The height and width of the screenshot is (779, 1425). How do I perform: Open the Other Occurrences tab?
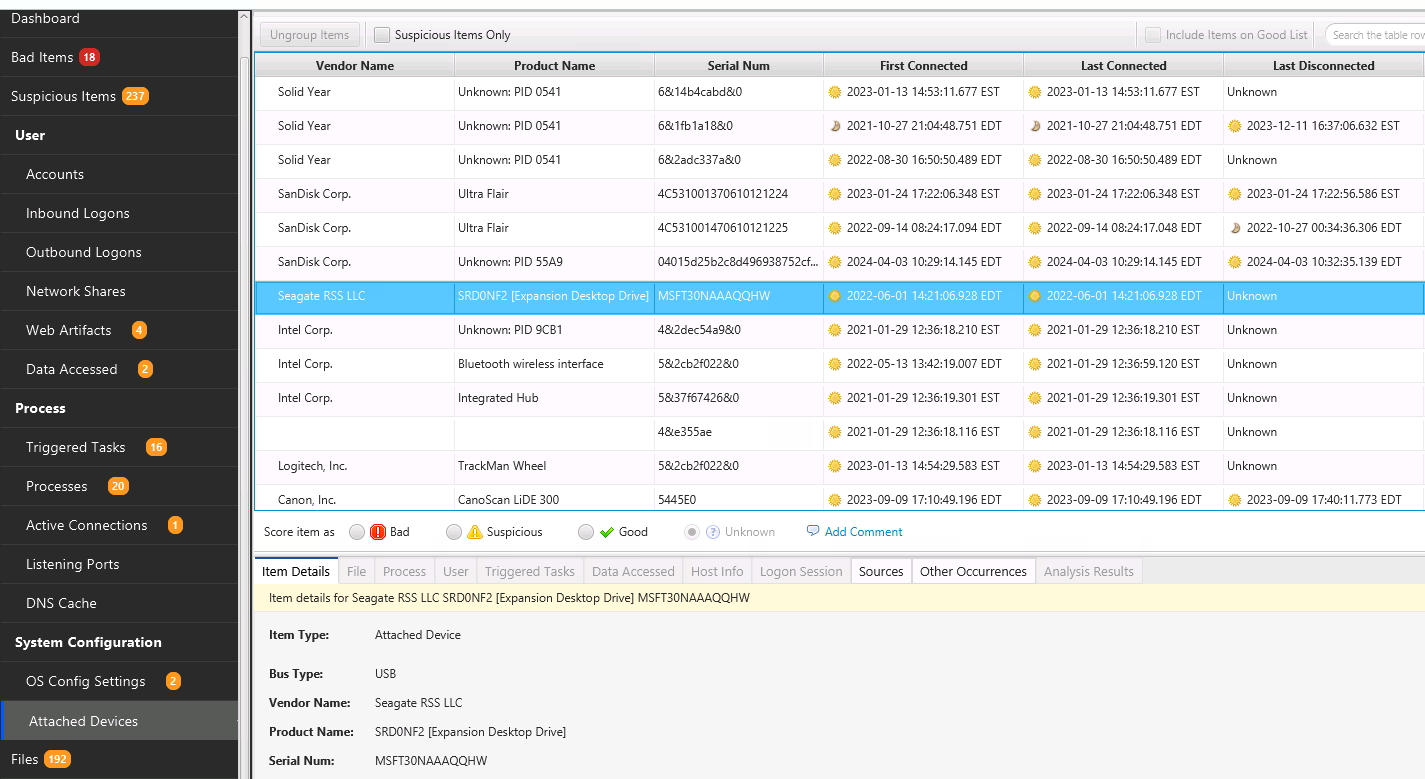[973, 571]
